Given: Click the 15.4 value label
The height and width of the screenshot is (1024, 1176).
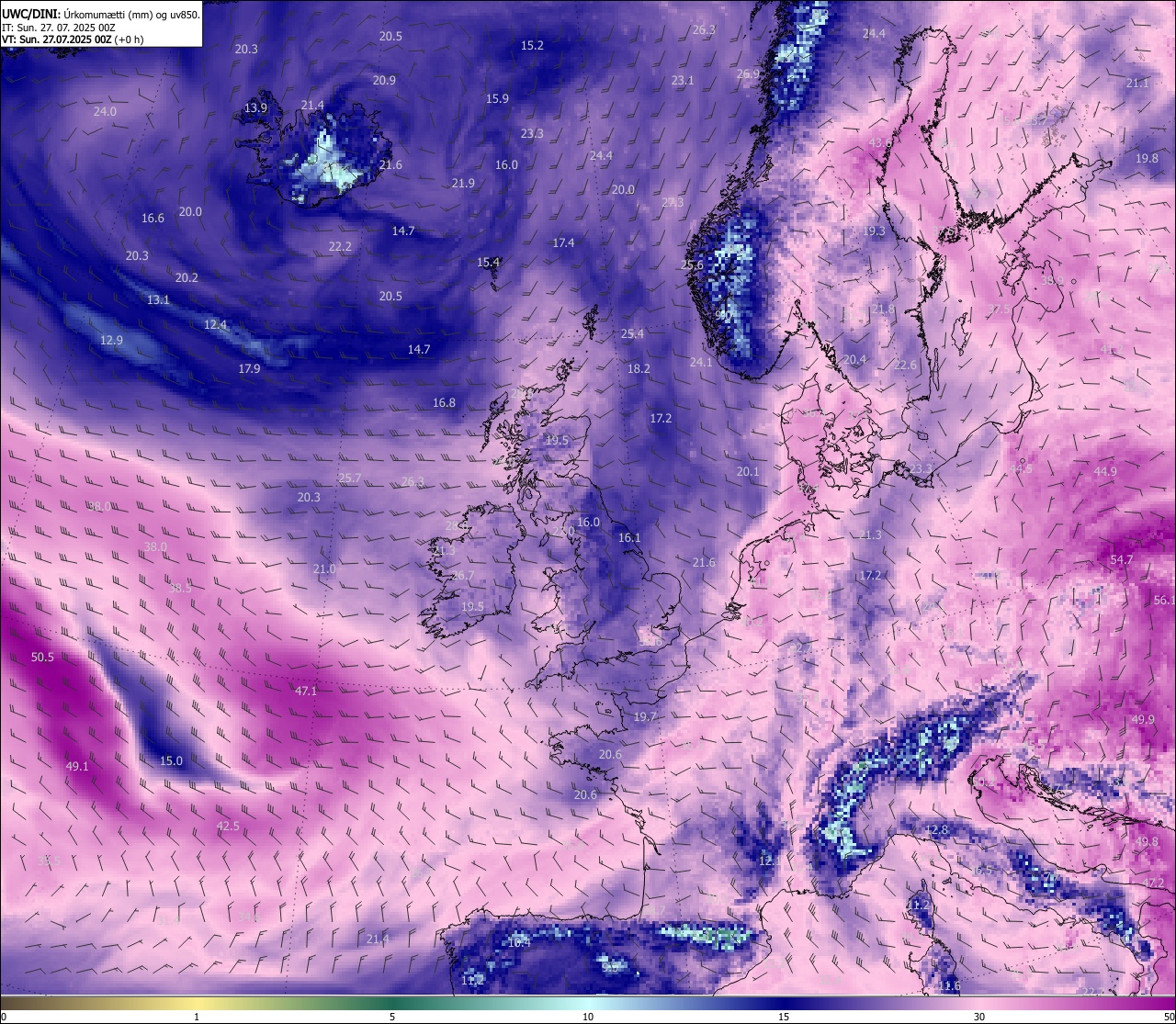Looking at the screenshot, I should pyautogui.click(x=488, y=262).
